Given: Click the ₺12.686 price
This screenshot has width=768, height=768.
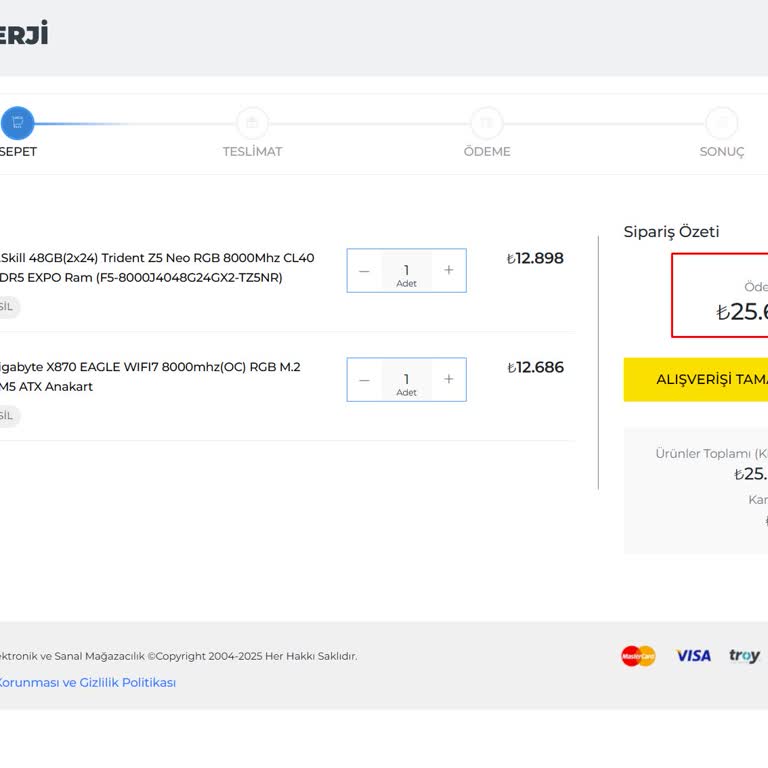Looking at the screenshot, I should click(x=535, y=367).
